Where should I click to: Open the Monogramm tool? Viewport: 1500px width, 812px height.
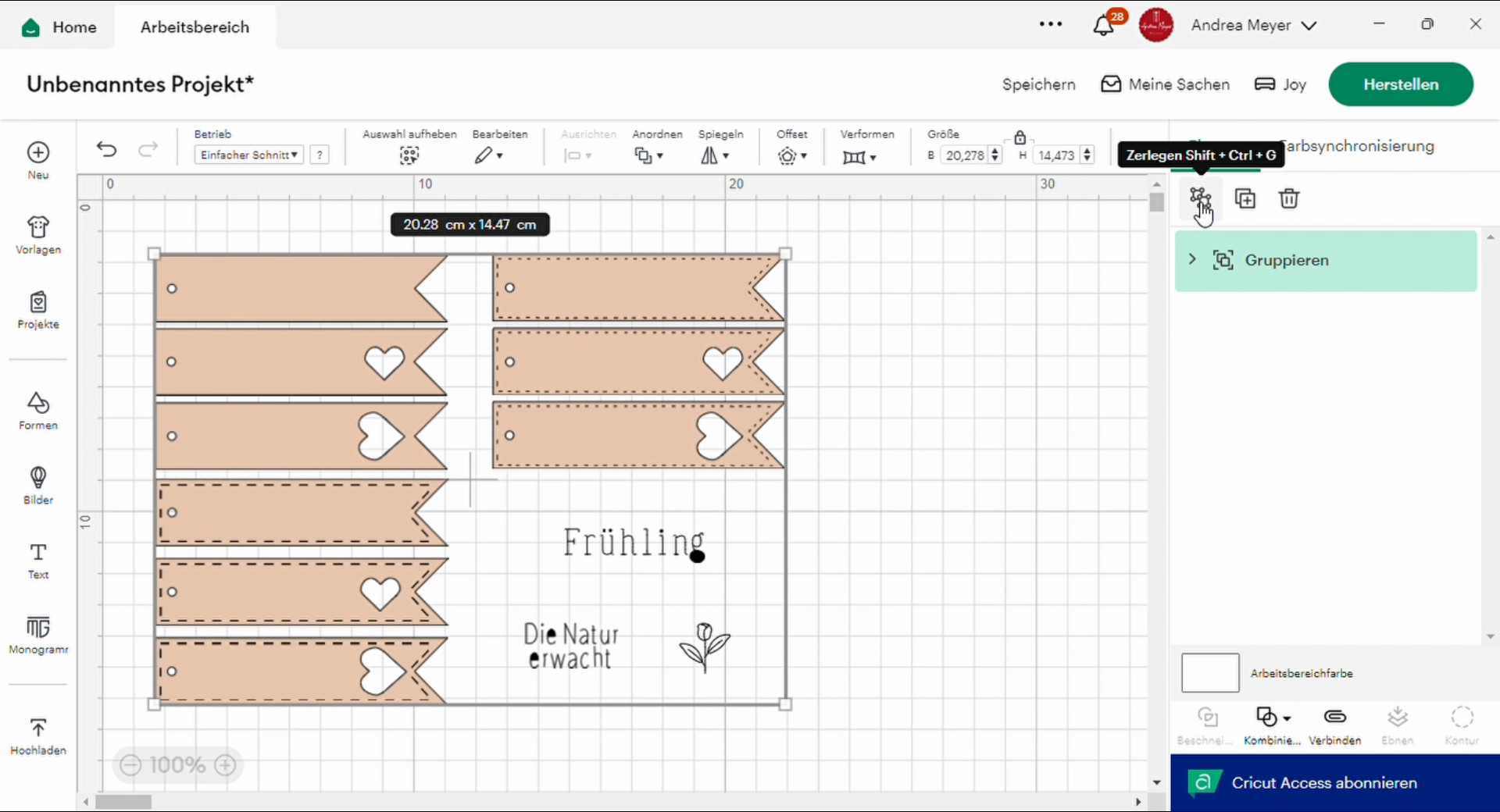pos(37,634)
